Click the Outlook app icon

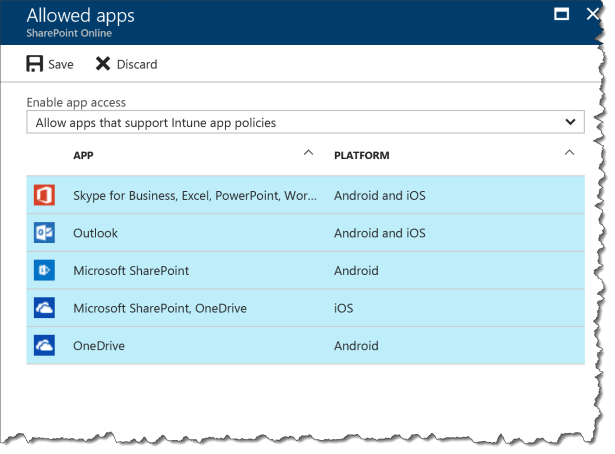44,232
